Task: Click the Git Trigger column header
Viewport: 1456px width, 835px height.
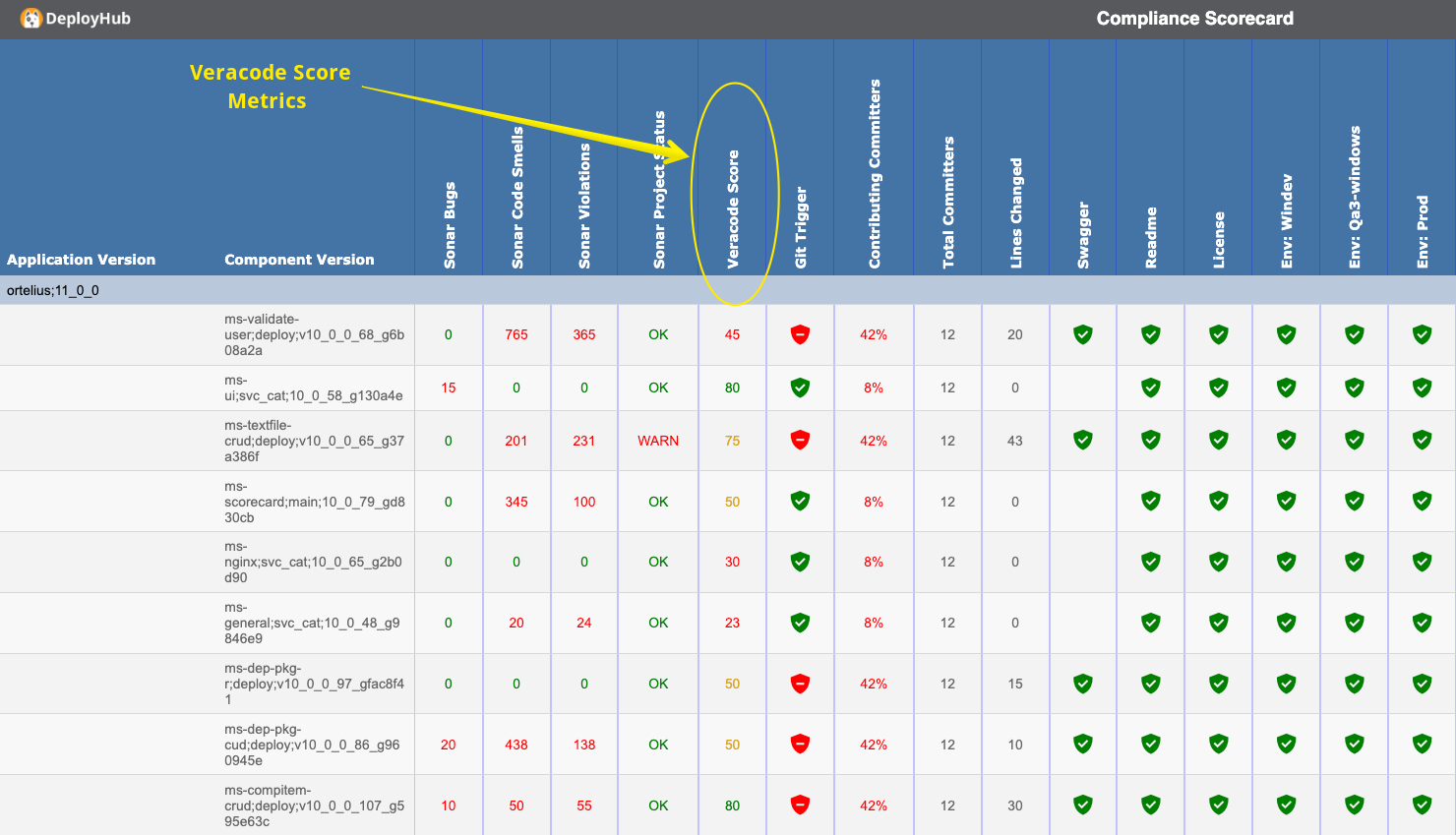Action: [x=801, y=228]
